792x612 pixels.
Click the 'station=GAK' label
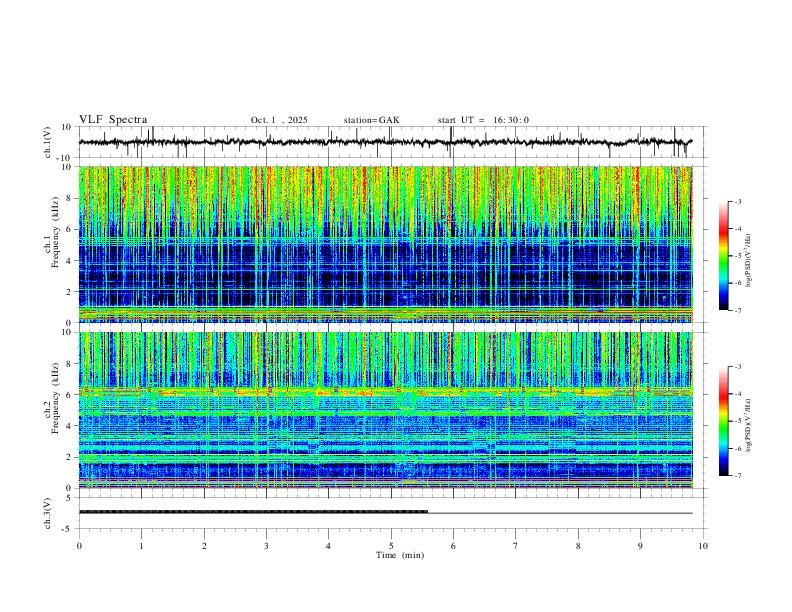pyautogui.click(x=371, y=120)
